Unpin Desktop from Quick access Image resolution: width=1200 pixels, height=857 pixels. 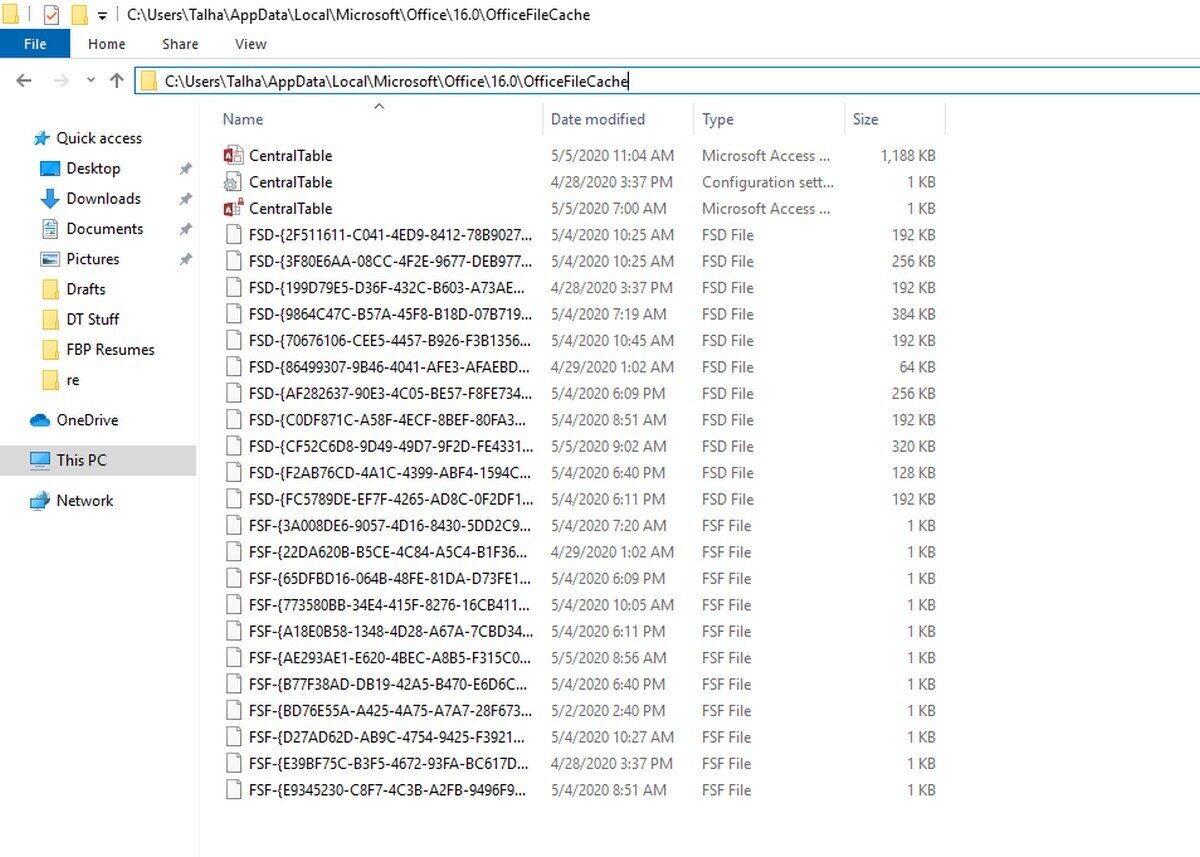tap(185, 168)
